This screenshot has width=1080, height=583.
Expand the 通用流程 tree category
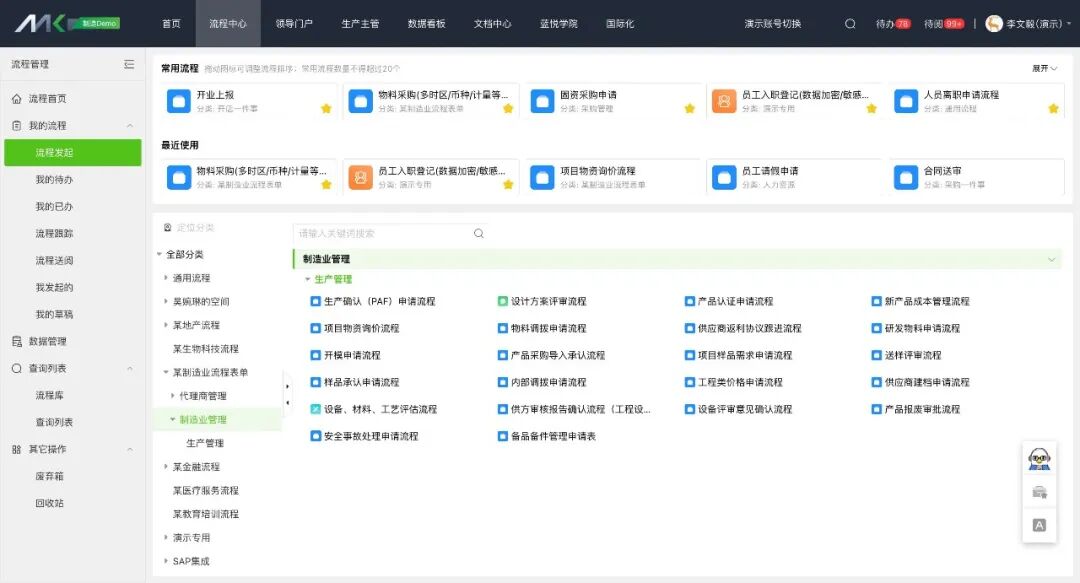click(166, 278)
